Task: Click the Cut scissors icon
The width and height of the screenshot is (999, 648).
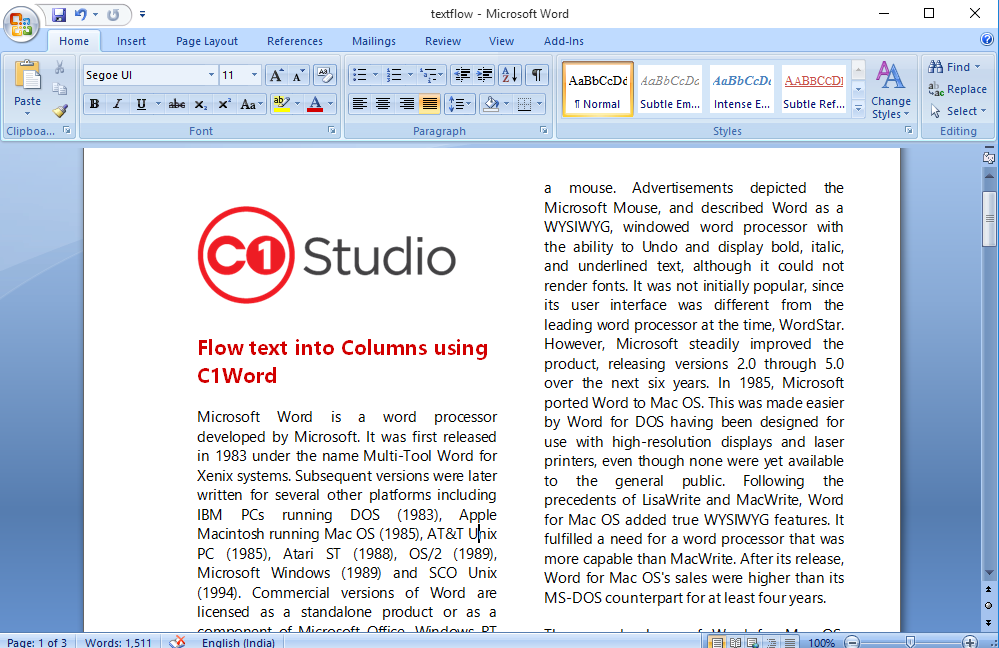Action: [x=60, y=67]
